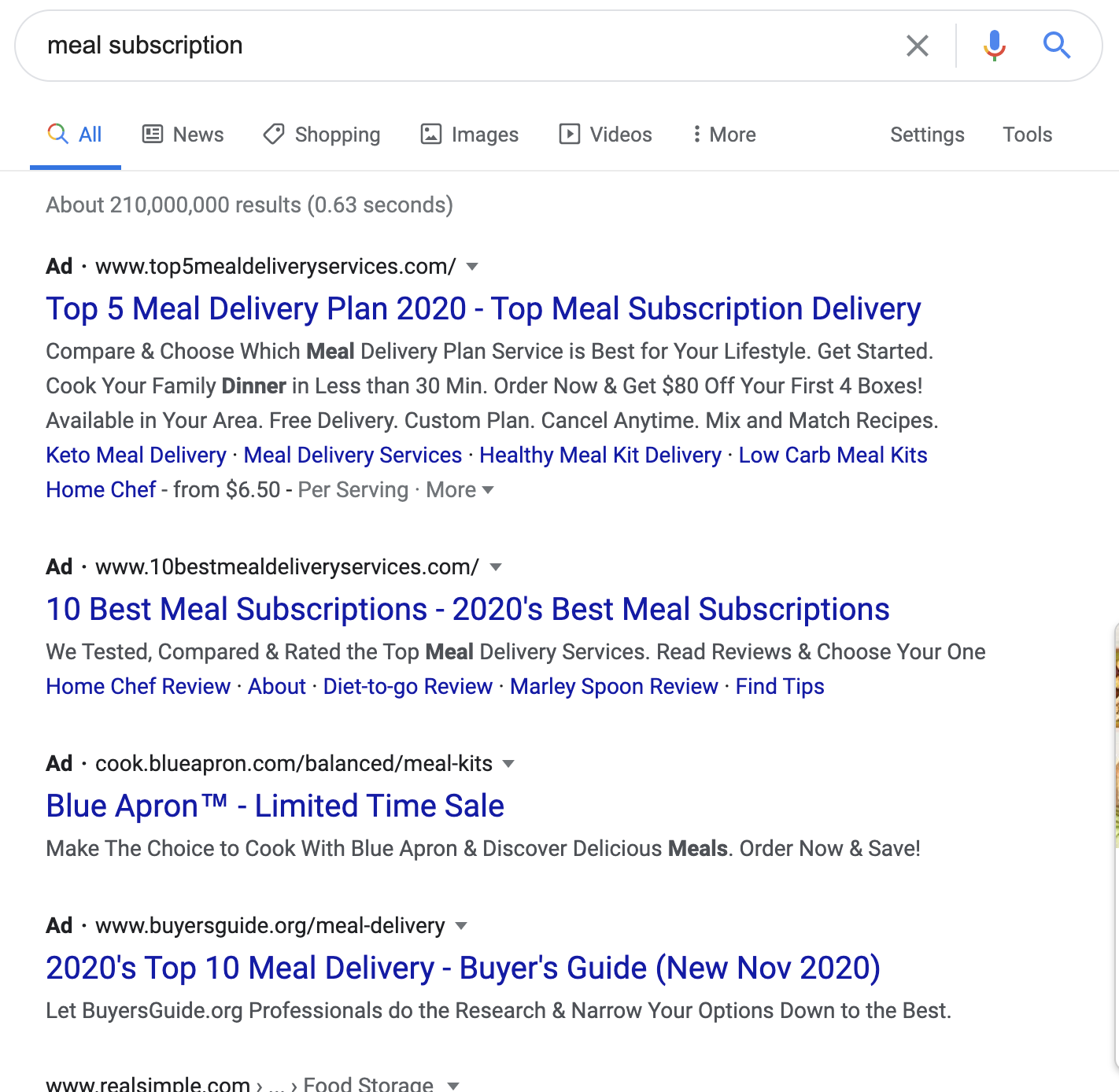The width and height of the screenshot is (1119, 1092).
Task: Open the Top 5 Meal Delivery Plan 2020 result
Action: [x=482, y=308]
